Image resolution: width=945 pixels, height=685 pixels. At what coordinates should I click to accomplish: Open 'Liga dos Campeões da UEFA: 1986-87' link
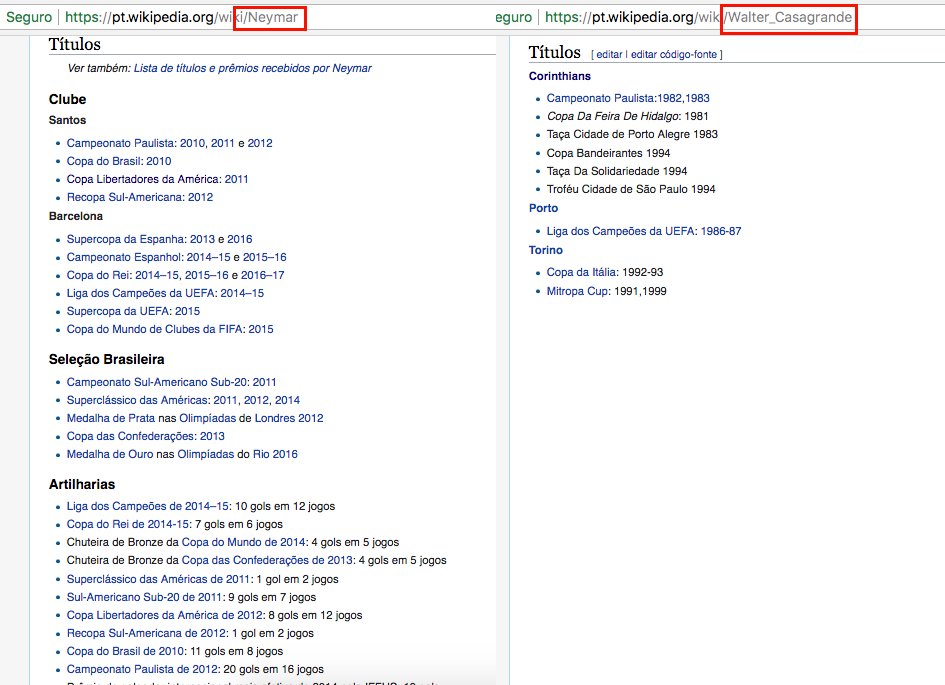[644, 231]
